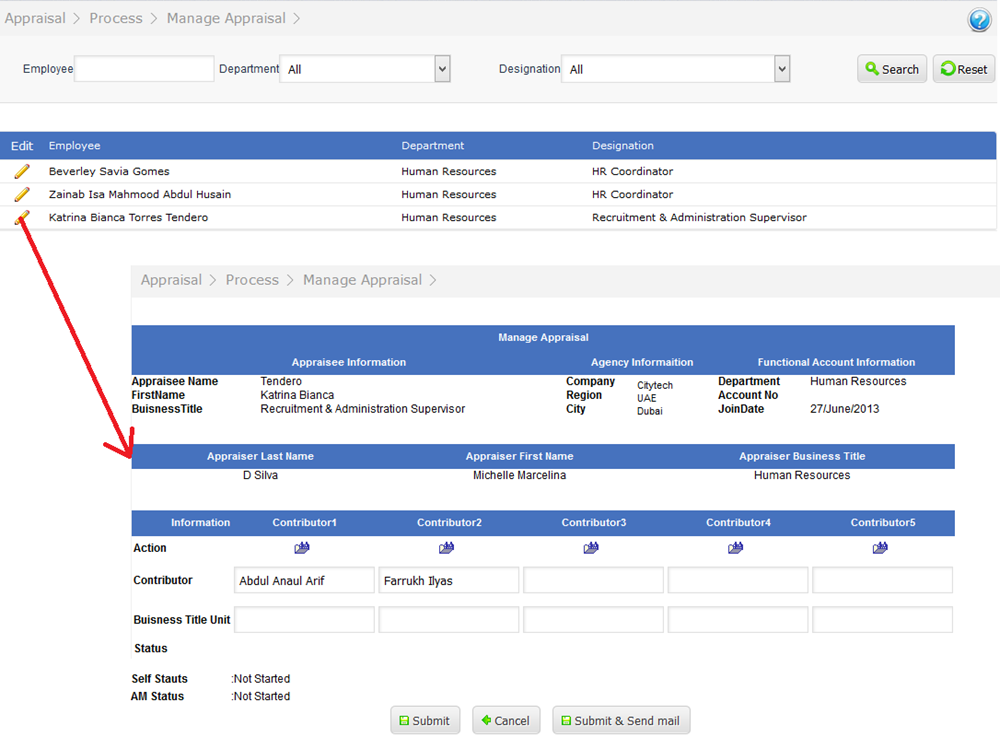Click Manage Appraisal in the top breadcrumb
The width and height of the screenshot is (1000, 749).
[226, 18]
